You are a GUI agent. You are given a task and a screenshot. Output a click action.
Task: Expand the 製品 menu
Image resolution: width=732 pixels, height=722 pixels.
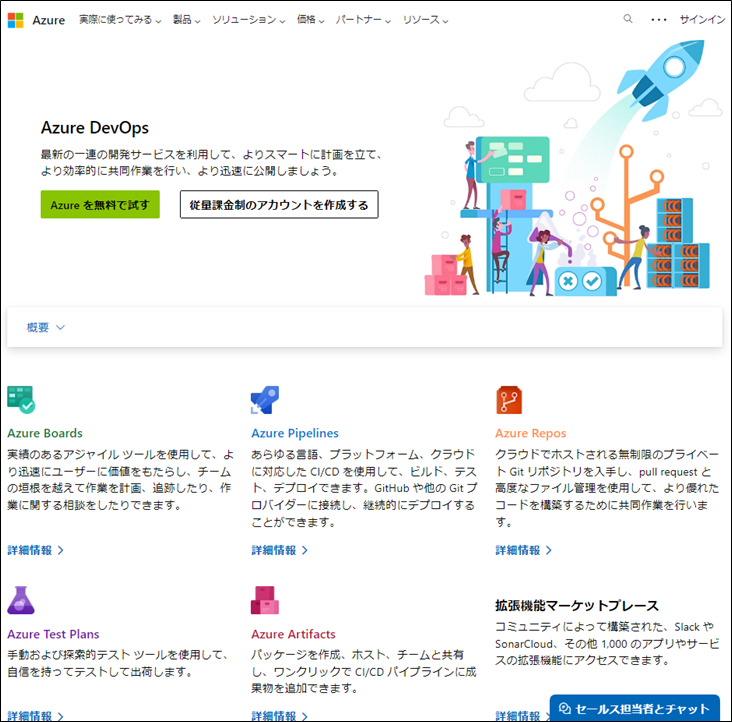click(x=187, y=20)
